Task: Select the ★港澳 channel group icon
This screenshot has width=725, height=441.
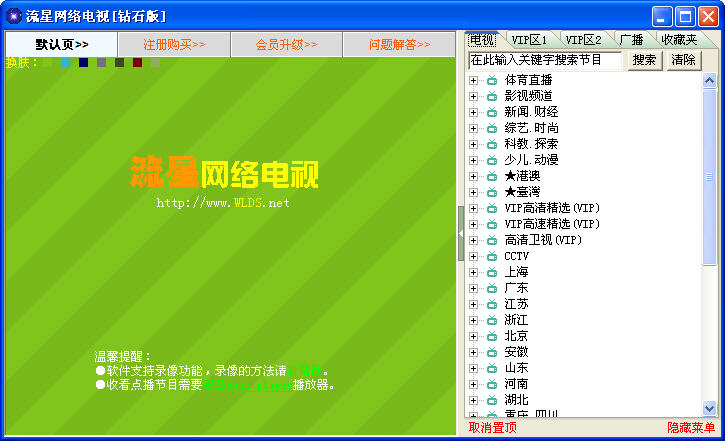Action: coord(491,176)
